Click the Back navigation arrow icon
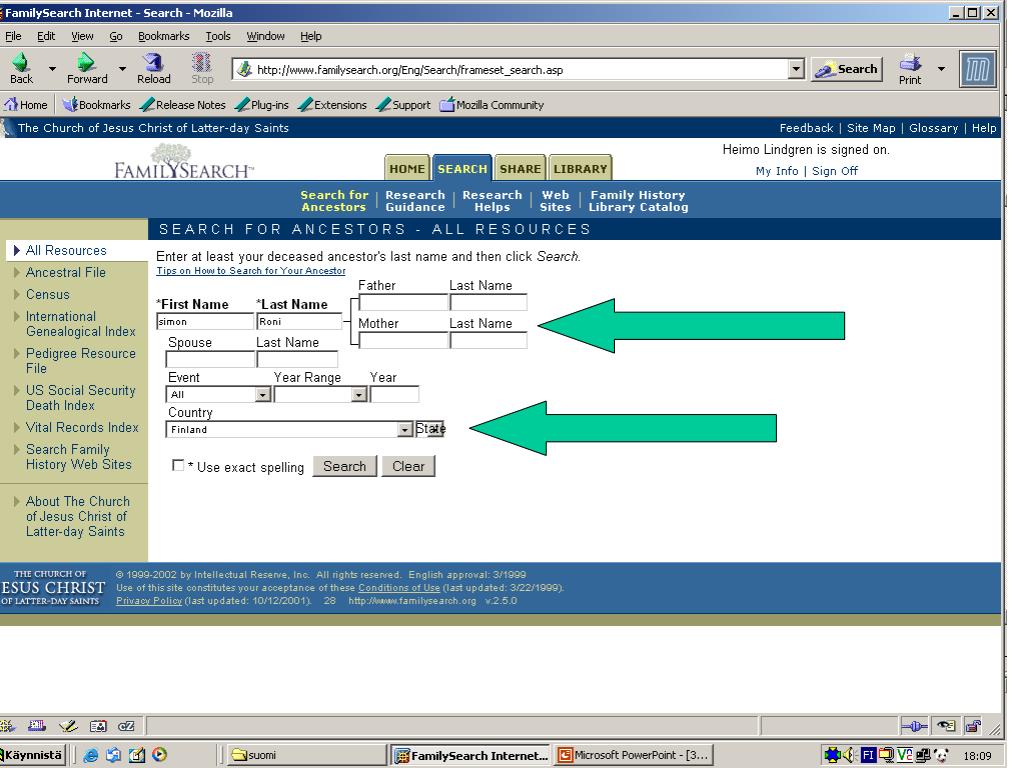The width and height of the screenshot is (1024, 768). (x=21, y=63)
